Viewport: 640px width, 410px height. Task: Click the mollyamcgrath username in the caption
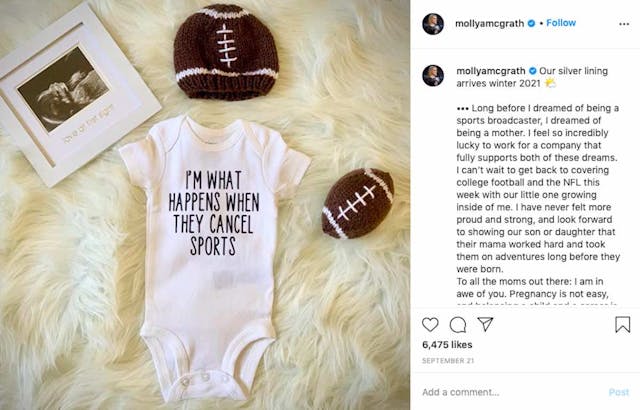click(x=490, y=71)
